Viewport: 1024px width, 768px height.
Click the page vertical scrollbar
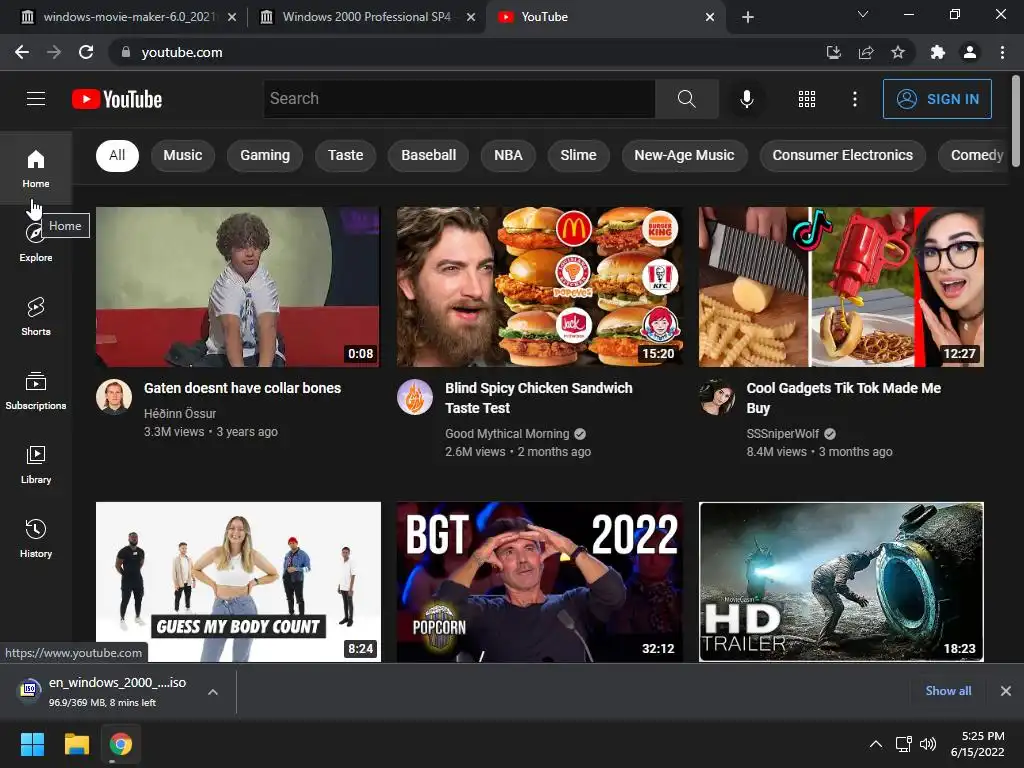tap(1016, 121)
